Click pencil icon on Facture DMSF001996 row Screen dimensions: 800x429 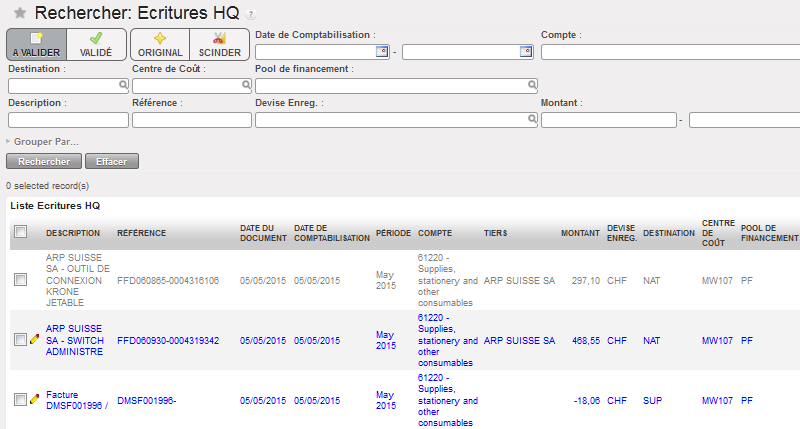pyautogui.click(x=35, y=400)
